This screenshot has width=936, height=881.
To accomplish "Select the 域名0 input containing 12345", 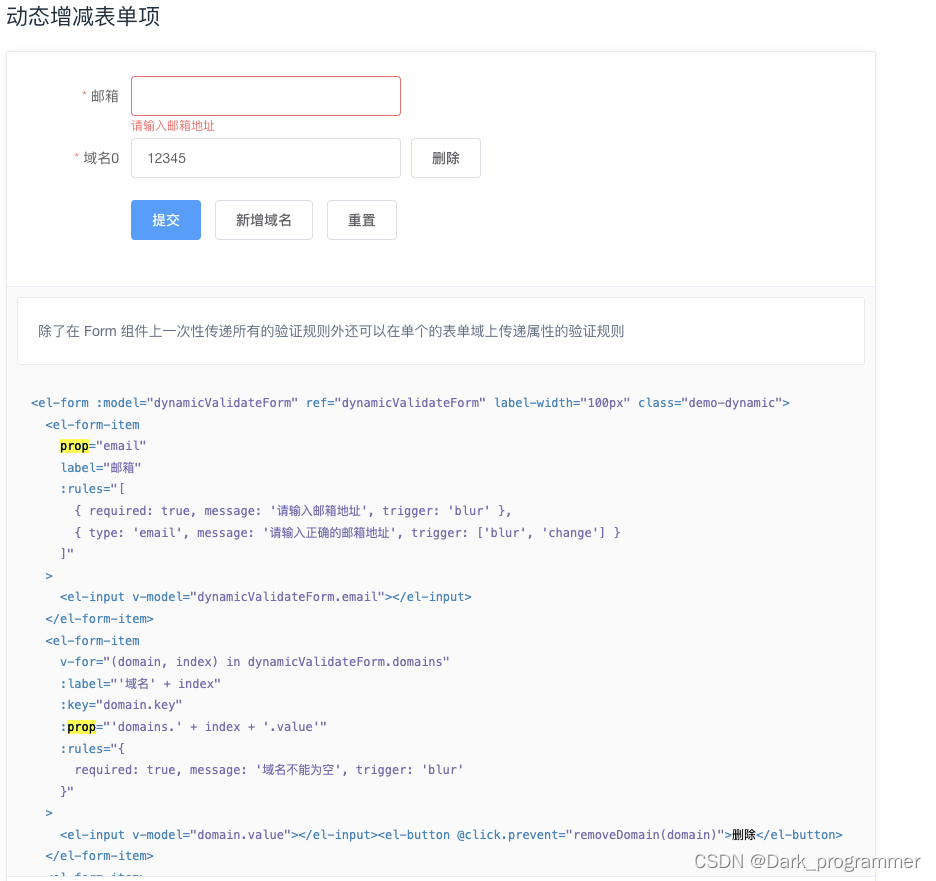I will click(265, 157).
